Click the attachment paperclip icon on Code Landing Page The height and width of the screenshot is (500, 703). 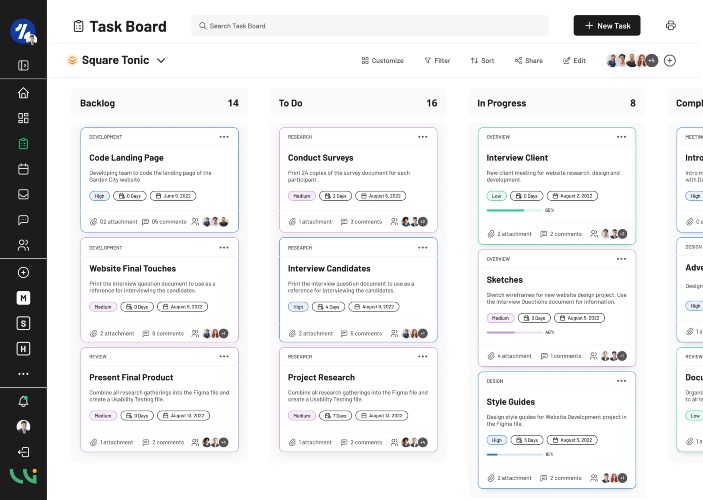point(93,222)
